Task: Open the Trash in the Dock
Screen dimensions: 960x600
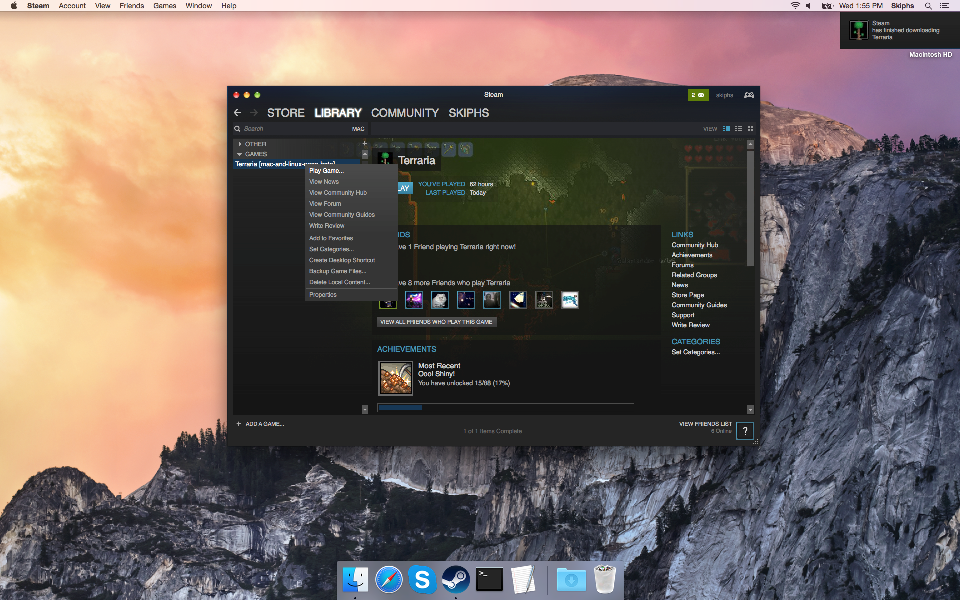Action: point(604,579)
